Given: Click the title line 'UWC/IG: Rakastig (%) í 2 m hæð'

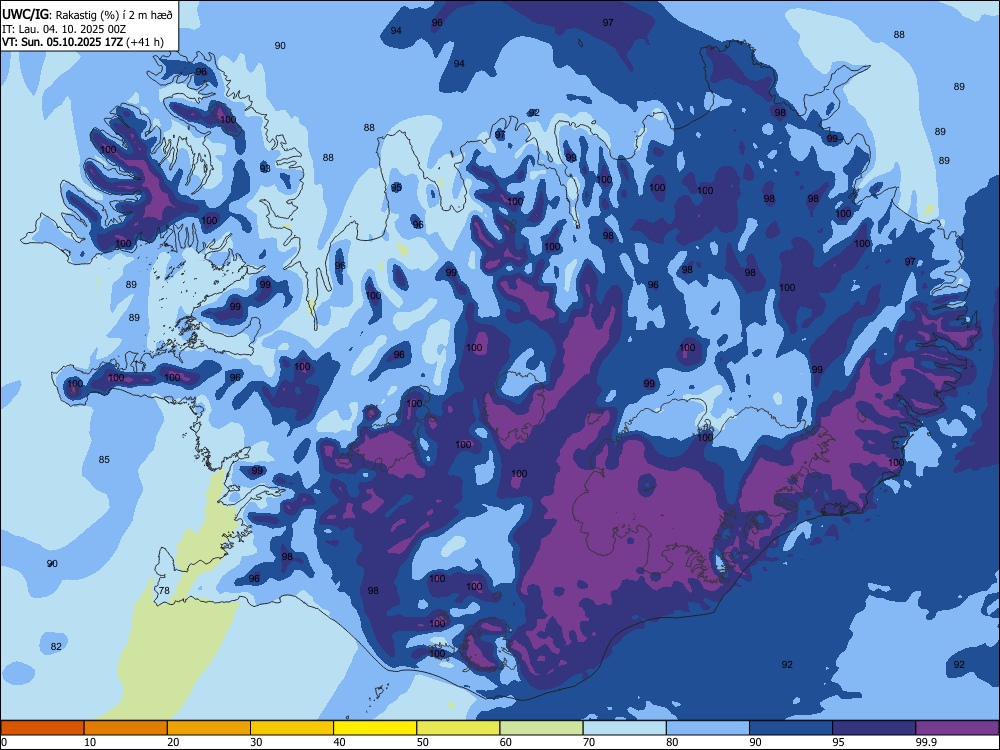Looking at the screenshot, I should [x=87, y=15].
